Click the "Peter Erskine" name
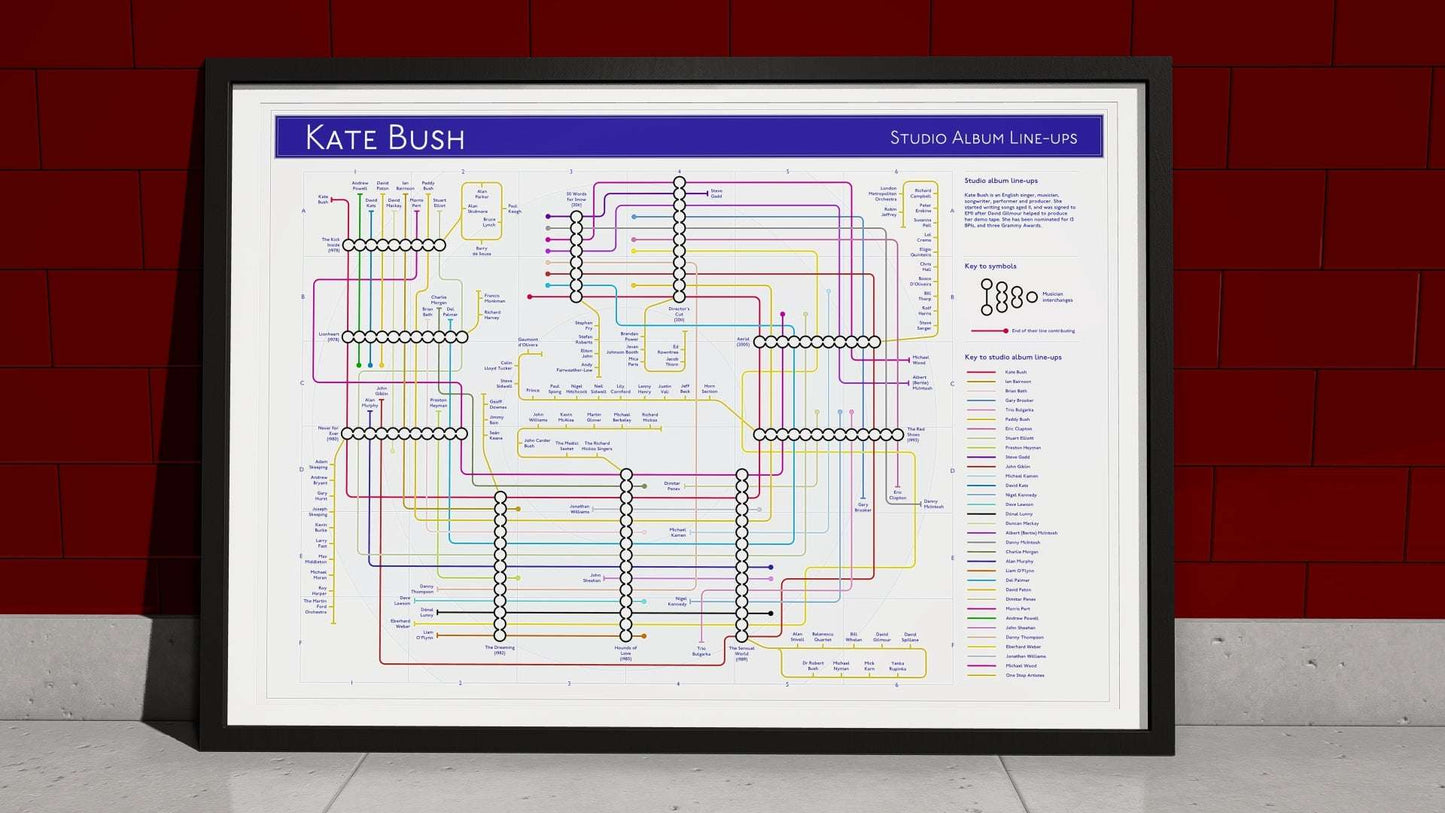Screen dimensions: 1445x813 (925, 208)
